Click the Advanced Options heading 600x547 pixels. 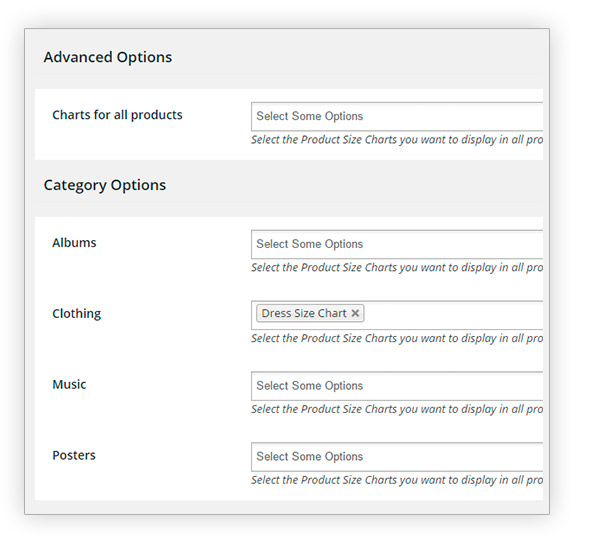pos(108,57)
